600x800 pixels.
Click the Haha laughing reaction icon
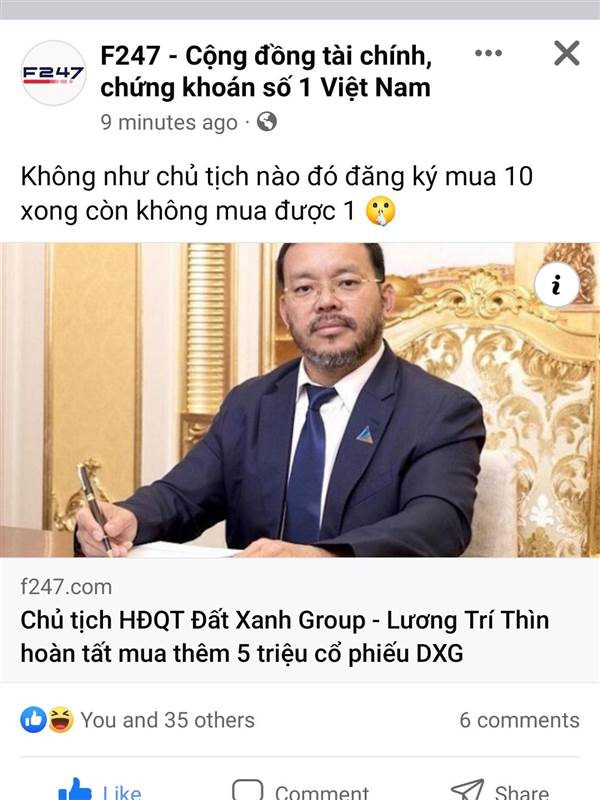click(61, 720)
